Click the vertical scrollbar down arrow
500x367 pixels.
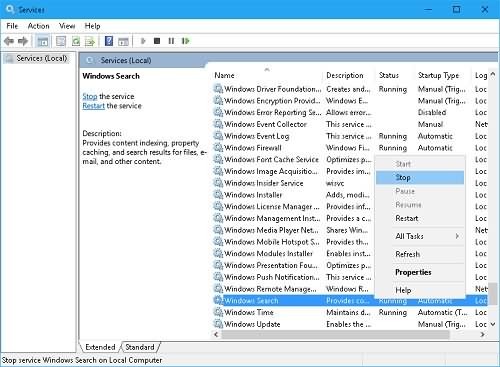pos(493,324)
